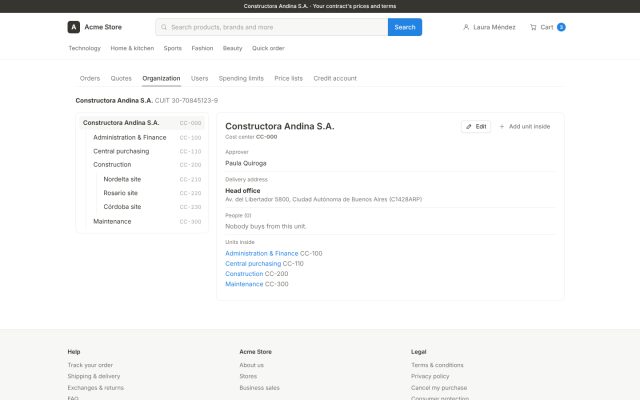Open the Technology category
Screen dimensions: 640x400
tap(84, 48)
